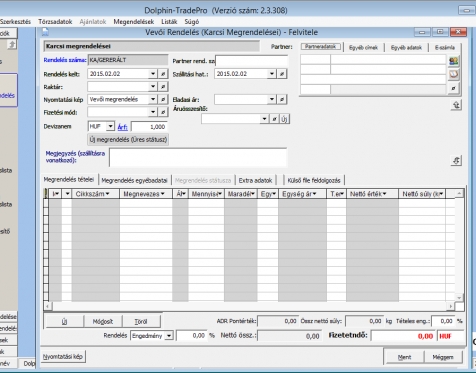Open the Cikkszám column filter arrow
The image size is (476, 373).
point(107,194)
